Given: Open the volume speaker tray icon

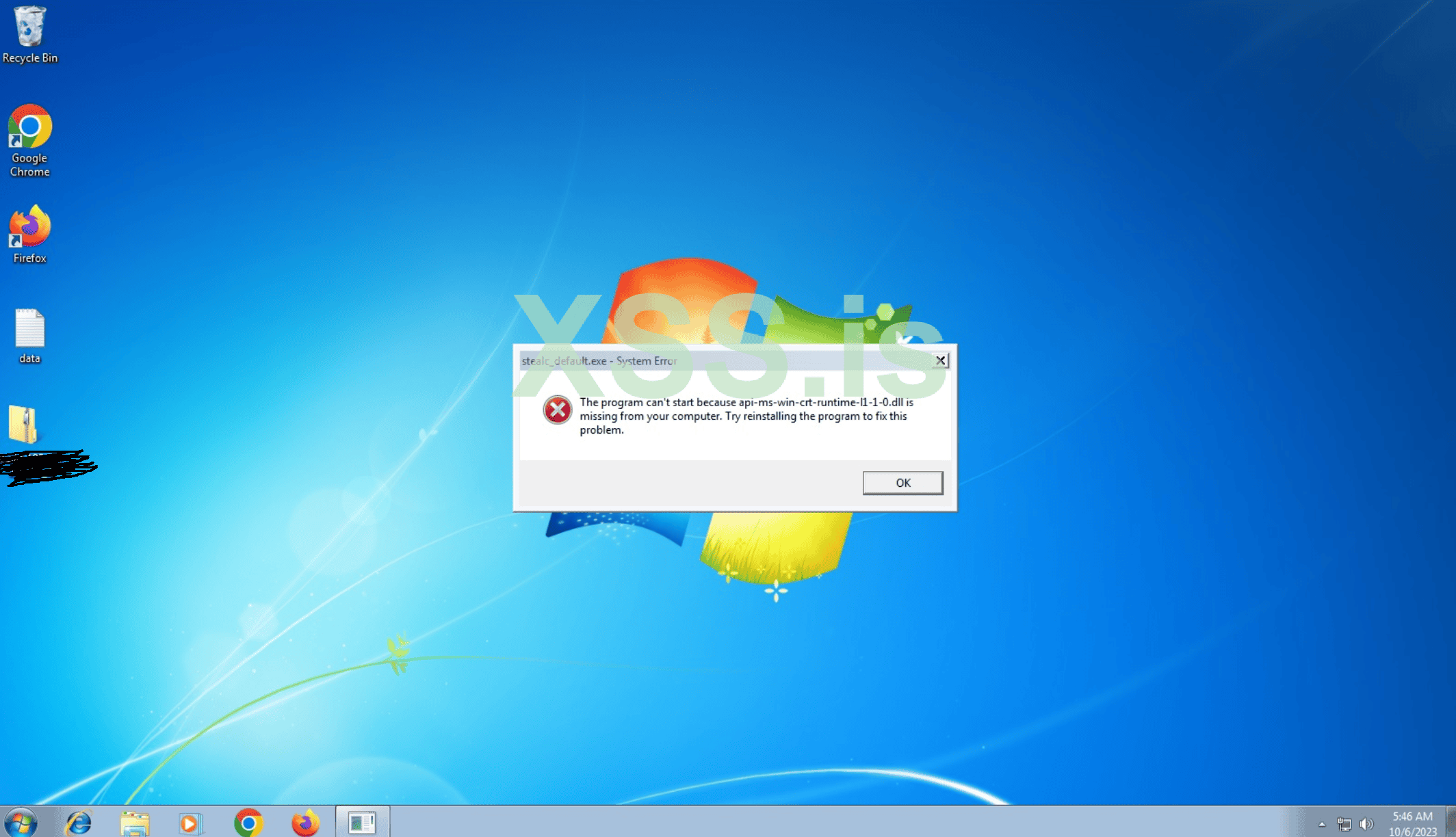Looking at the screenshot, I should point(1366,824).
